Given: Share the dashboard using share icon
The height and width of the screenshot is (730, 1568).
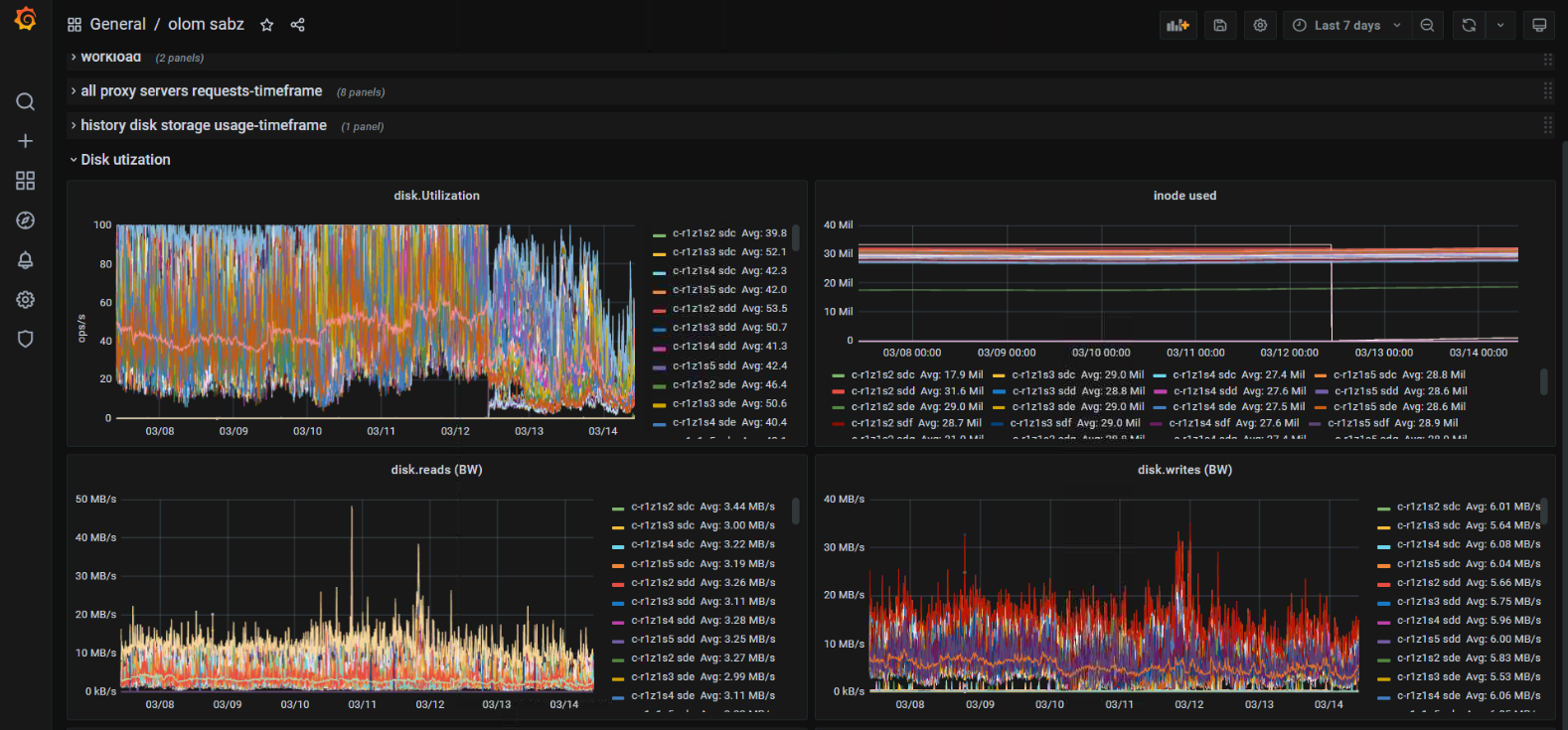Looking at the screenshot, I should (297, 25).
